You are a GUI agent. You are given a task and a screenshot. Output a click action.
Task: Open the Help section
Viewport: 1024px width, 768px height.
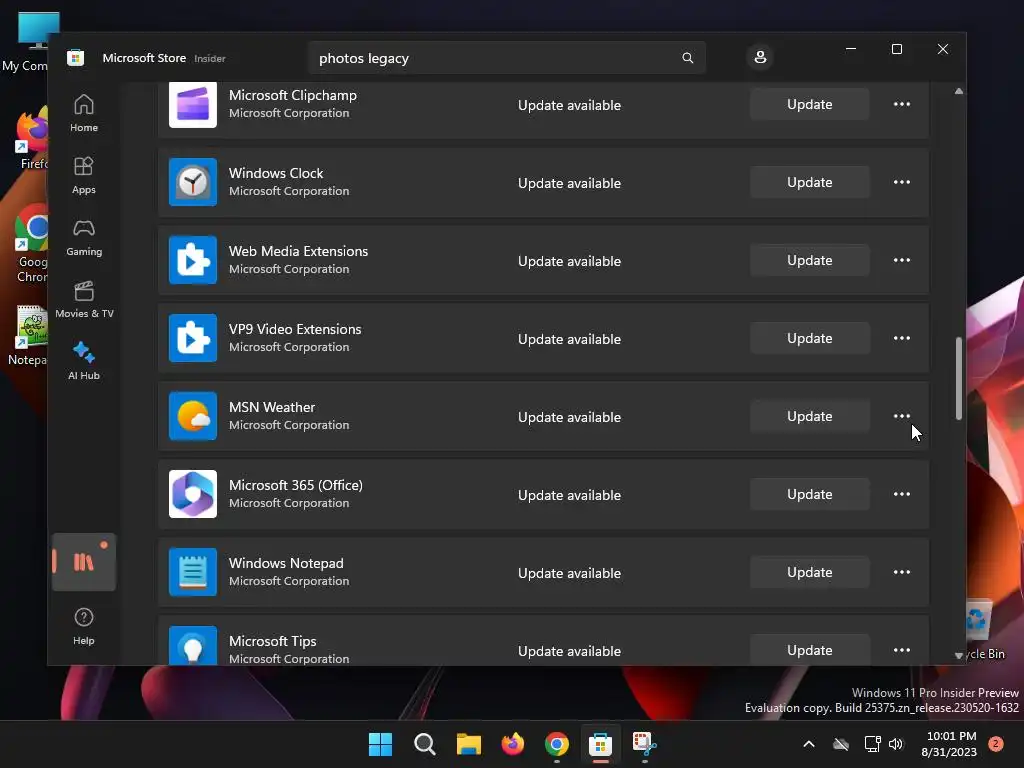pyautogui.click(x=84, y=626)
